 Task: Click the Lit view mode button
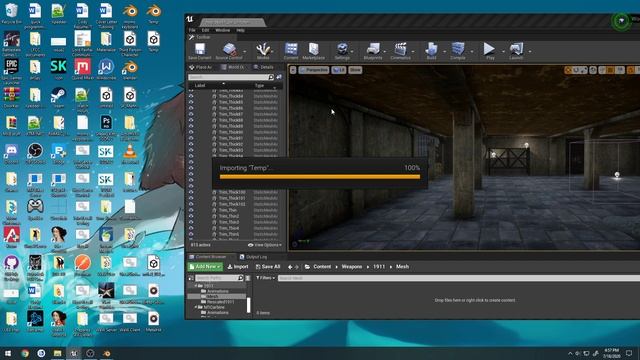(x=338, y=70)
